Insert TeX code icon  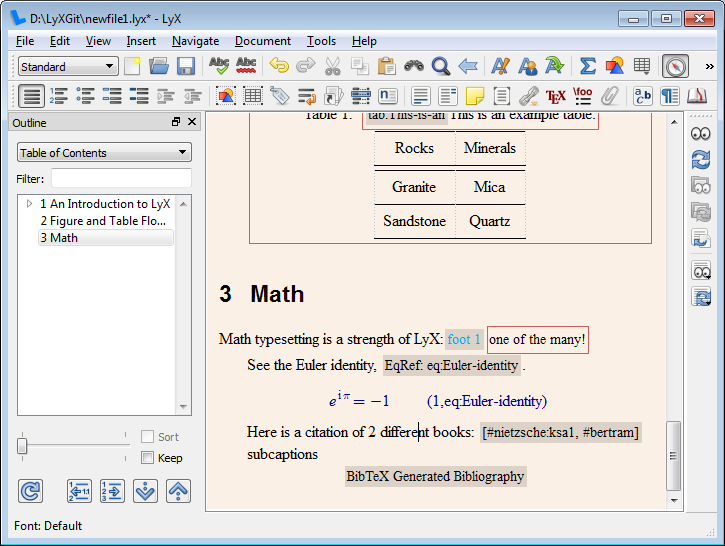point(555,96)
